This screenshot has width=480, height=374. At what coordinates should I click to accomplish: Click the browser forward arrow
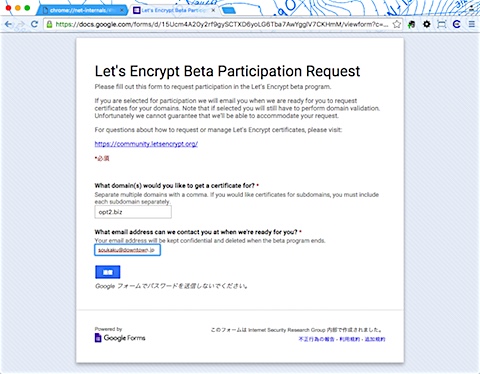[x=21, y=24]
